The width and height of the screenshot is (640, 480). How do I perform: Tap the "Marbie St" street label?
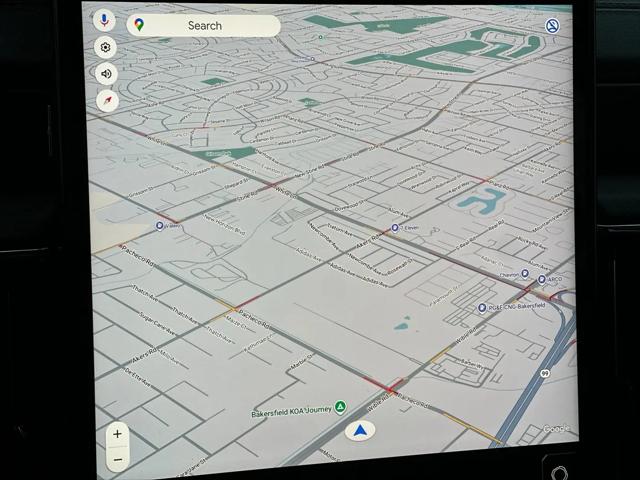pos(302,362)
